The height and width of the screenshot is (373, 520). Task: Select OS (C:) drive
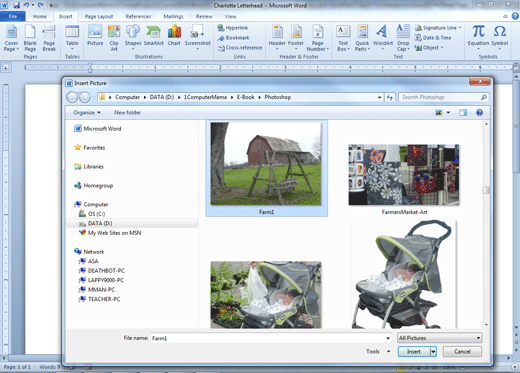tap(92, 214)
